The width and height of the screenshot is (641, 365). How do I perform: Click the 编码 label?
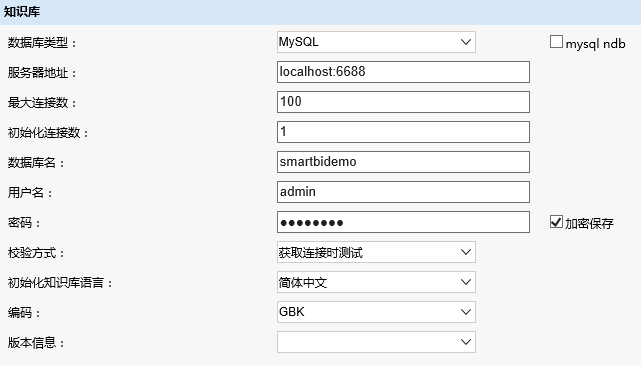coord(24,313)
